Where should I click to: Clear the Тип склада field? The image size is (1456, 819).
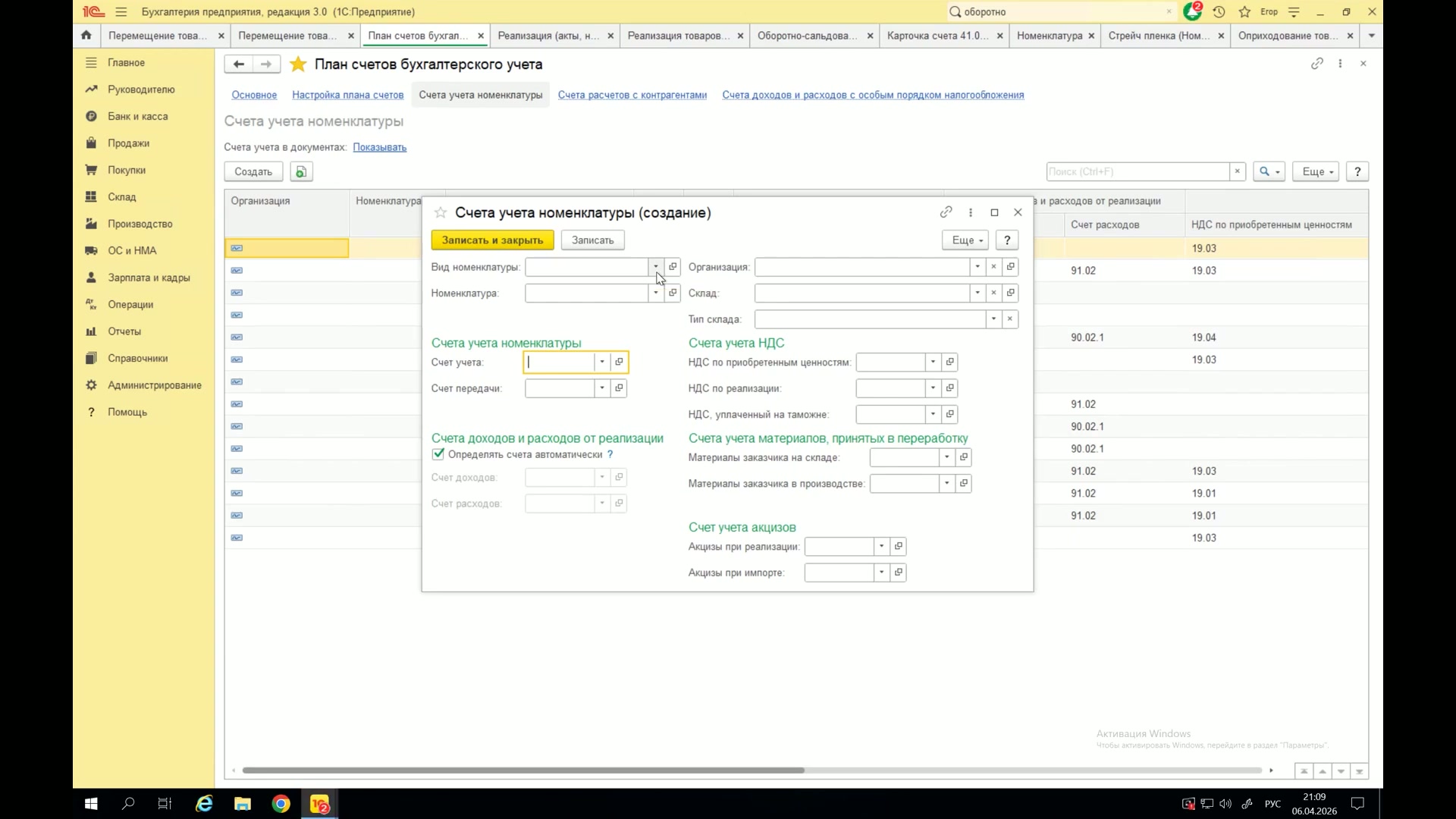coord(1010,319)
